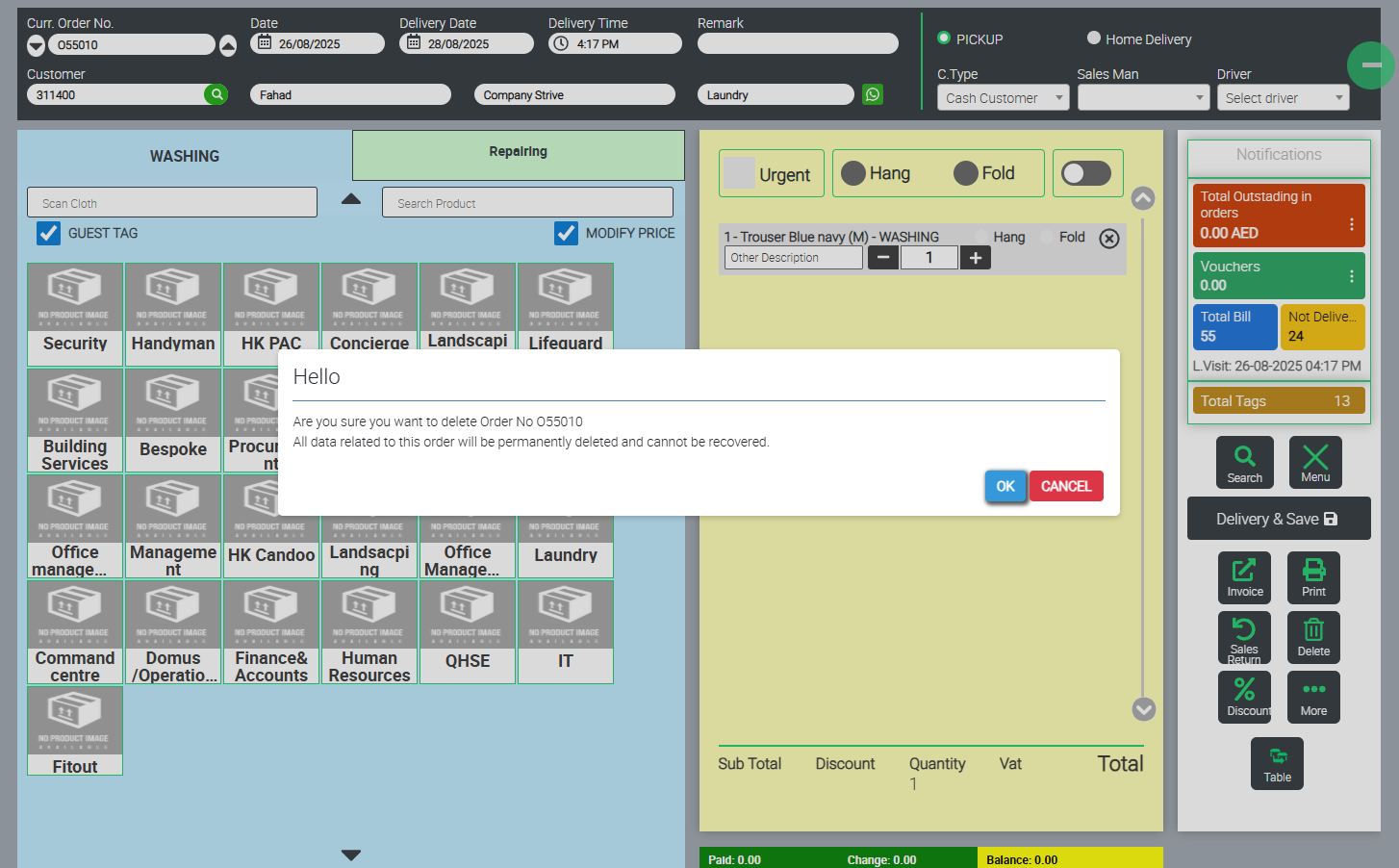Viewport: 1399px width, 868px height.
Task: Remove Trouser Blue navy item with X icon
Action: pos(1109,239)
